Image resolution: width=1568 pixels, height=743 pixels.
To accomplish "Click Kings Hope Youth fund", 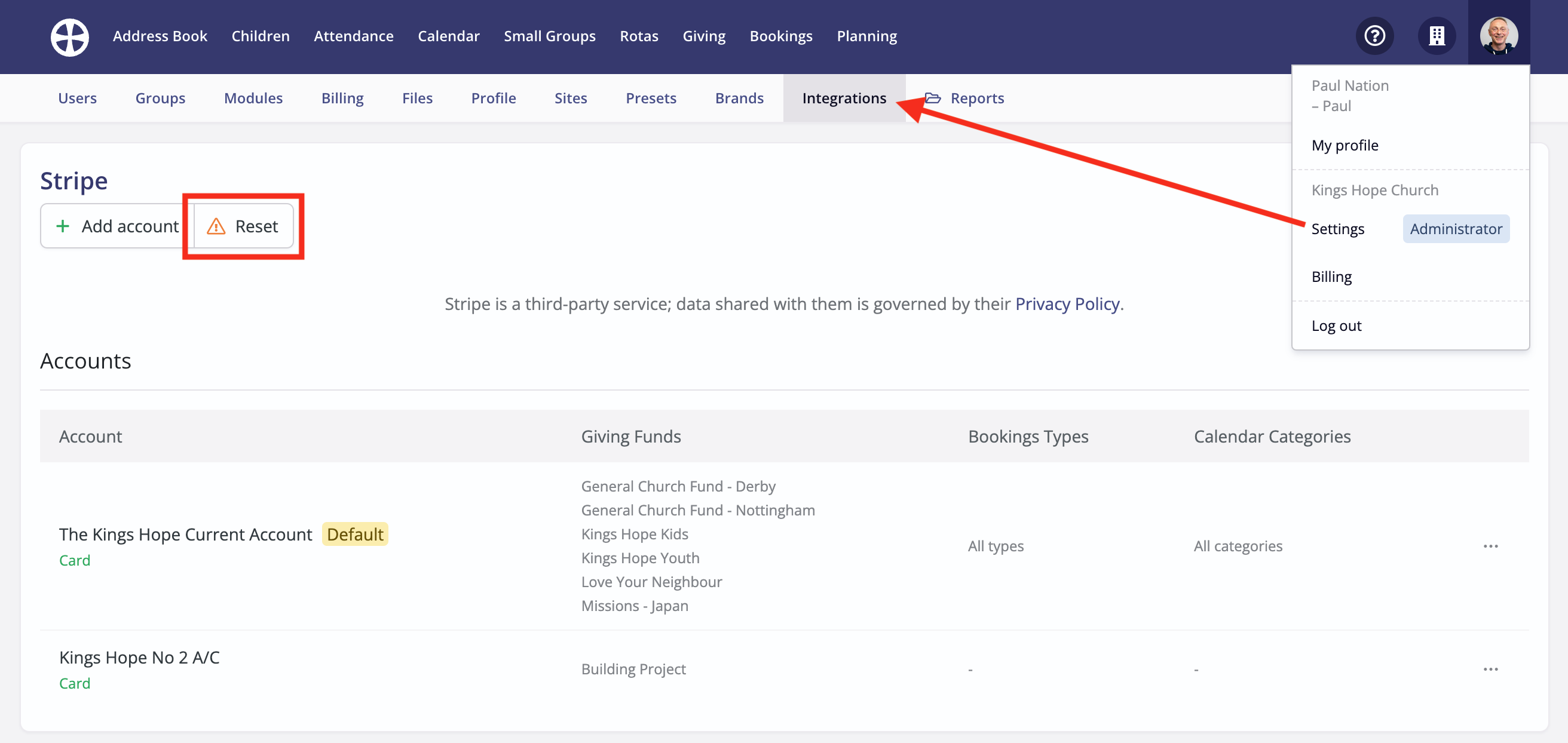I will click(641, 558).
